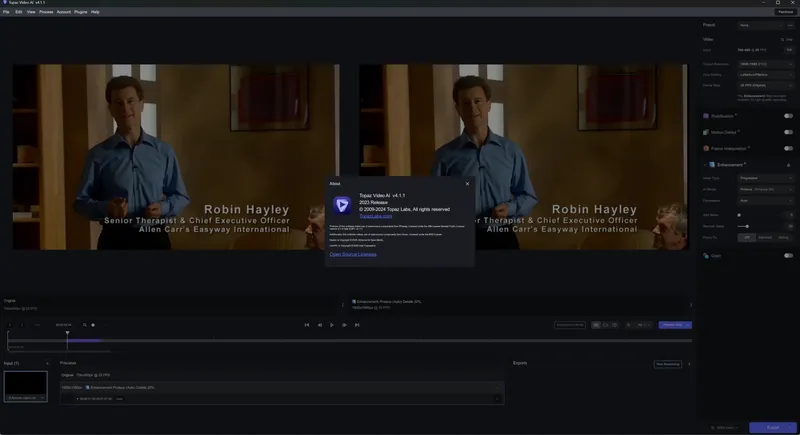Click the Enhancement filter icon
Viewport: 800px width, 435px height.
[712, 165]
